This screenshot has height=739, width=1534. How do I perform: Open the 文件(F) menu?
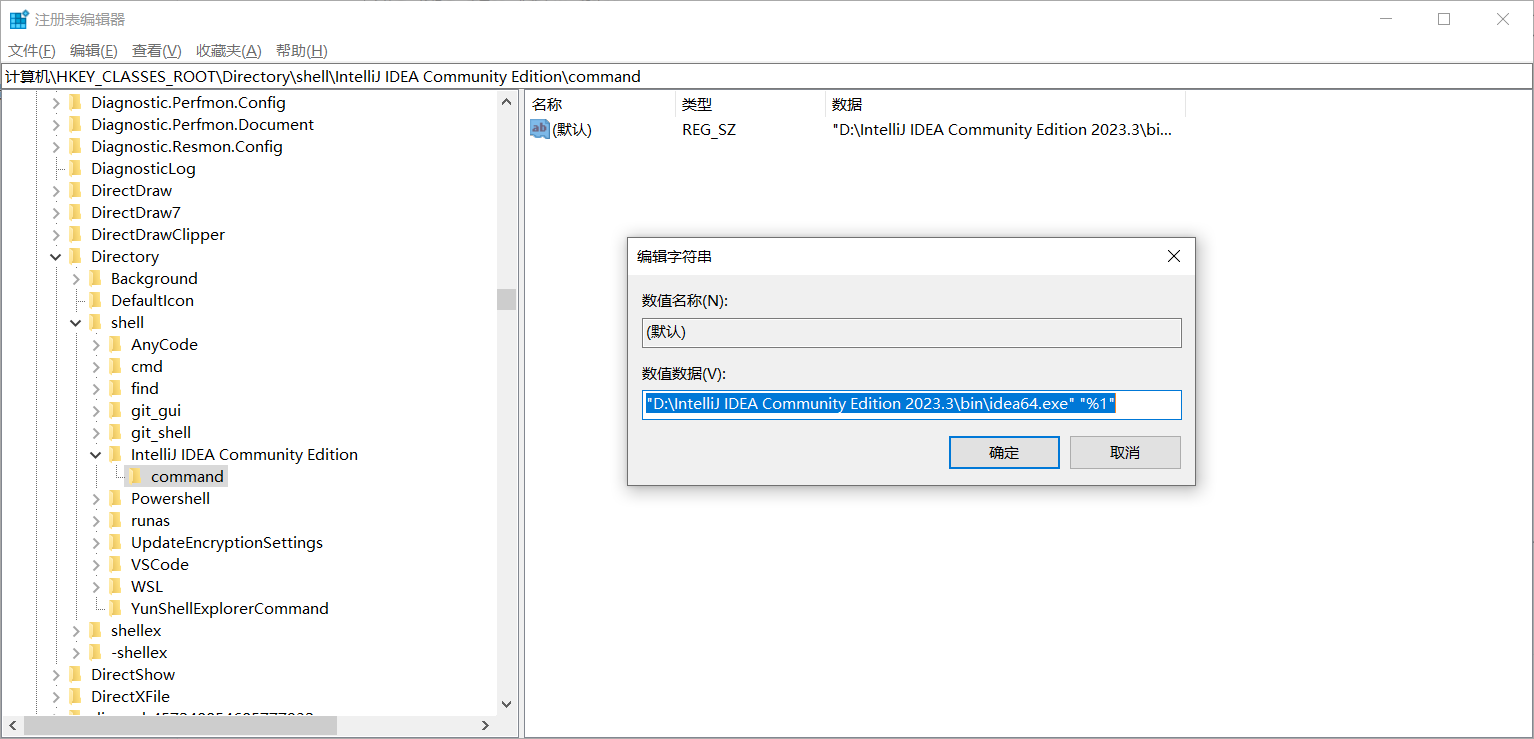click(32, 51)
